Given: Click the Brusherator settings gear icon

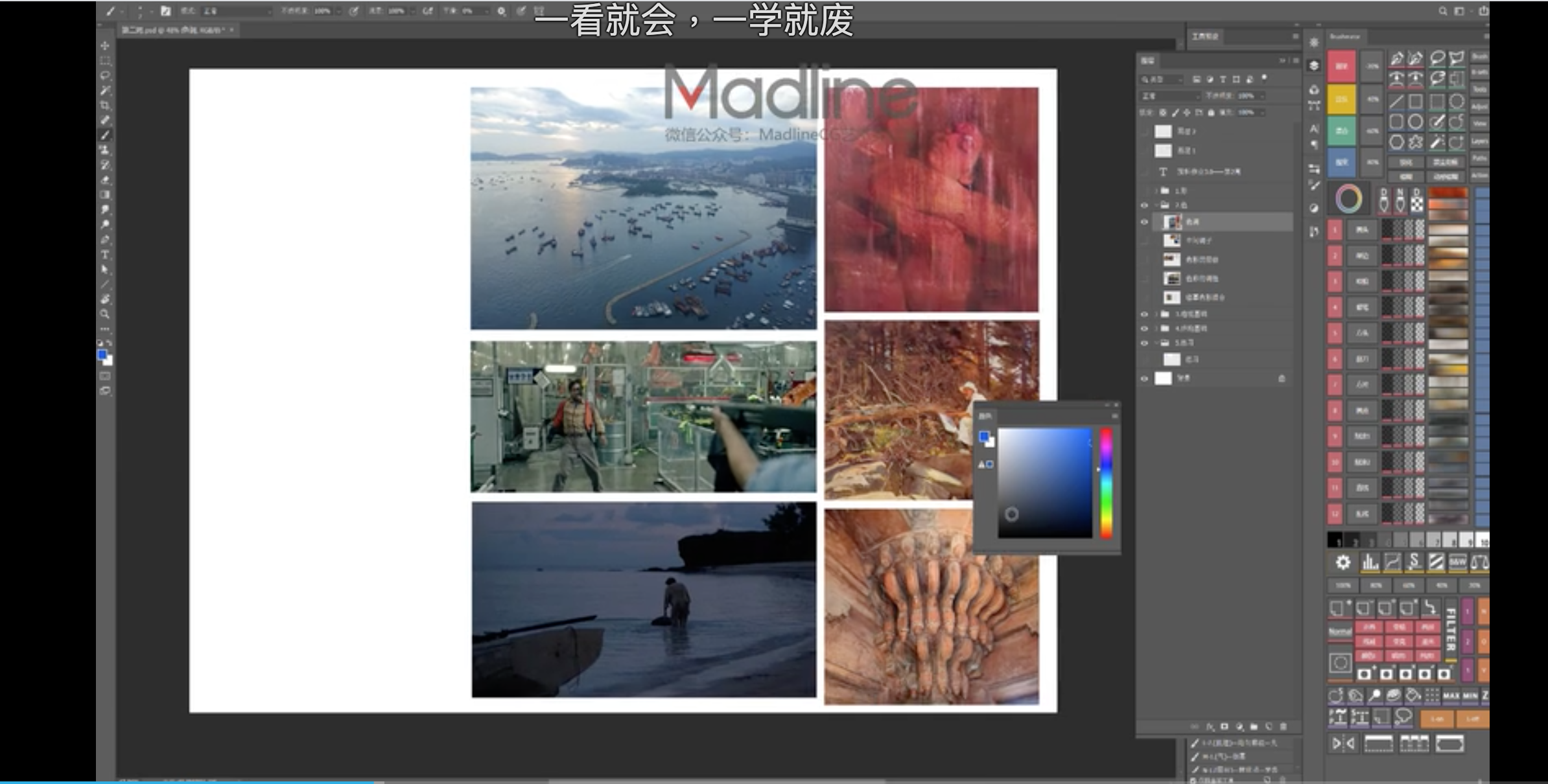Looking at the screenshot, I should [1343, 562].
